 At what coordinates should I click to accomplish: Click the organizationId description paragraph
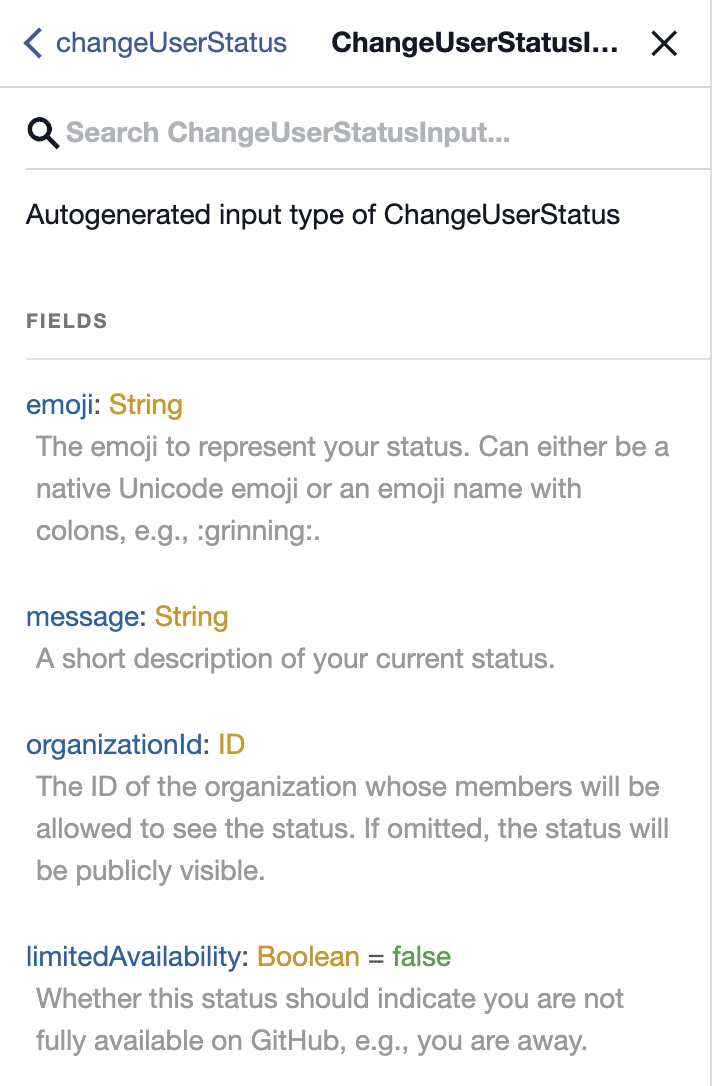click(350, 829)
